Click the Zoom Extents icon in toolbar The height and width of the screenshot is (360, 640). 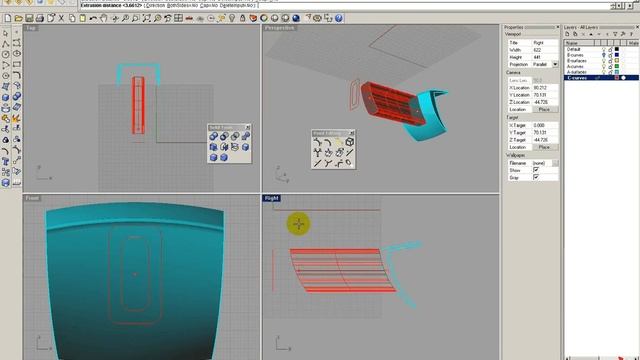coord(147,18)
